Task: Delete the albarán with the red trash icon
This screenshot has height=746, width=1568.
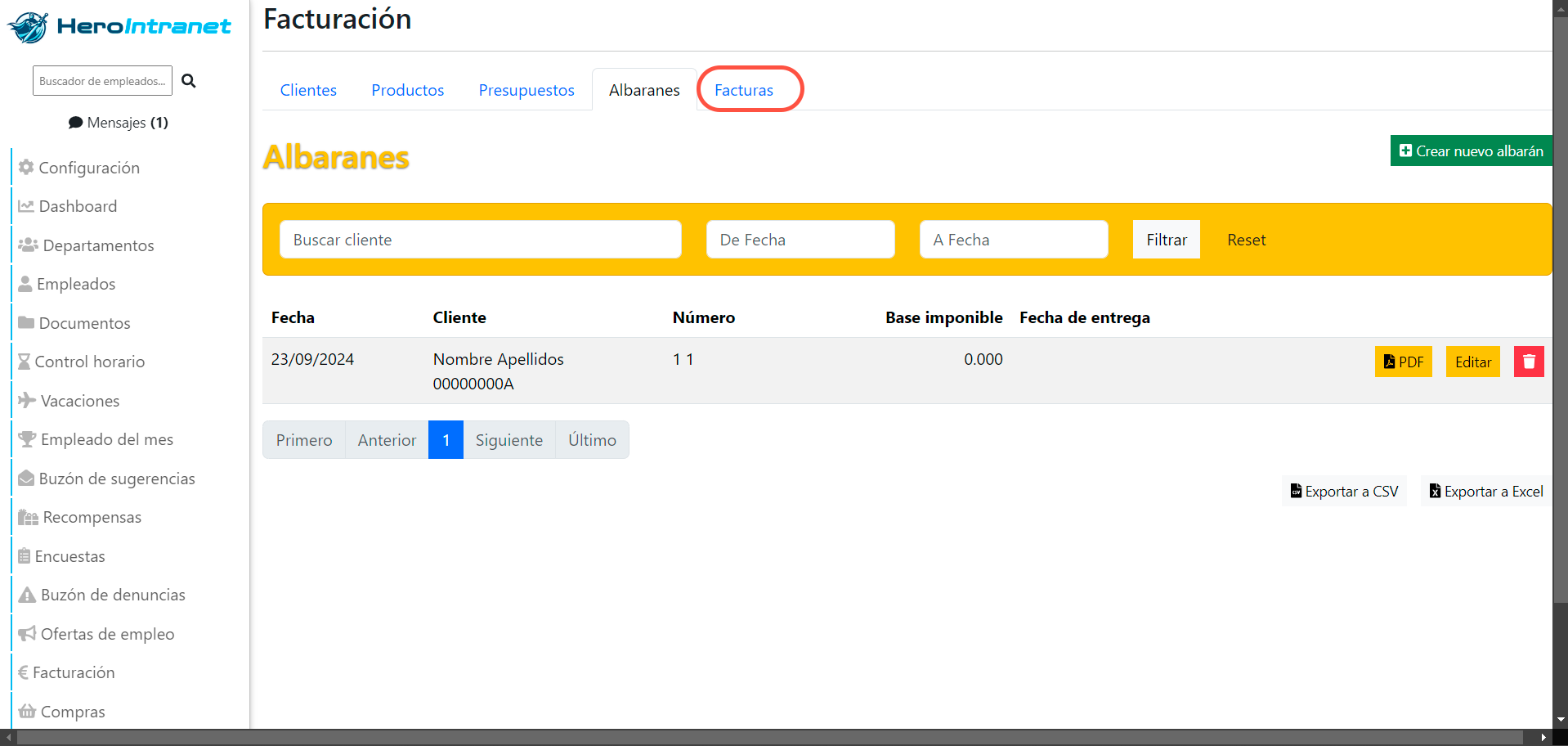Action: click(x=1529, y=362)
